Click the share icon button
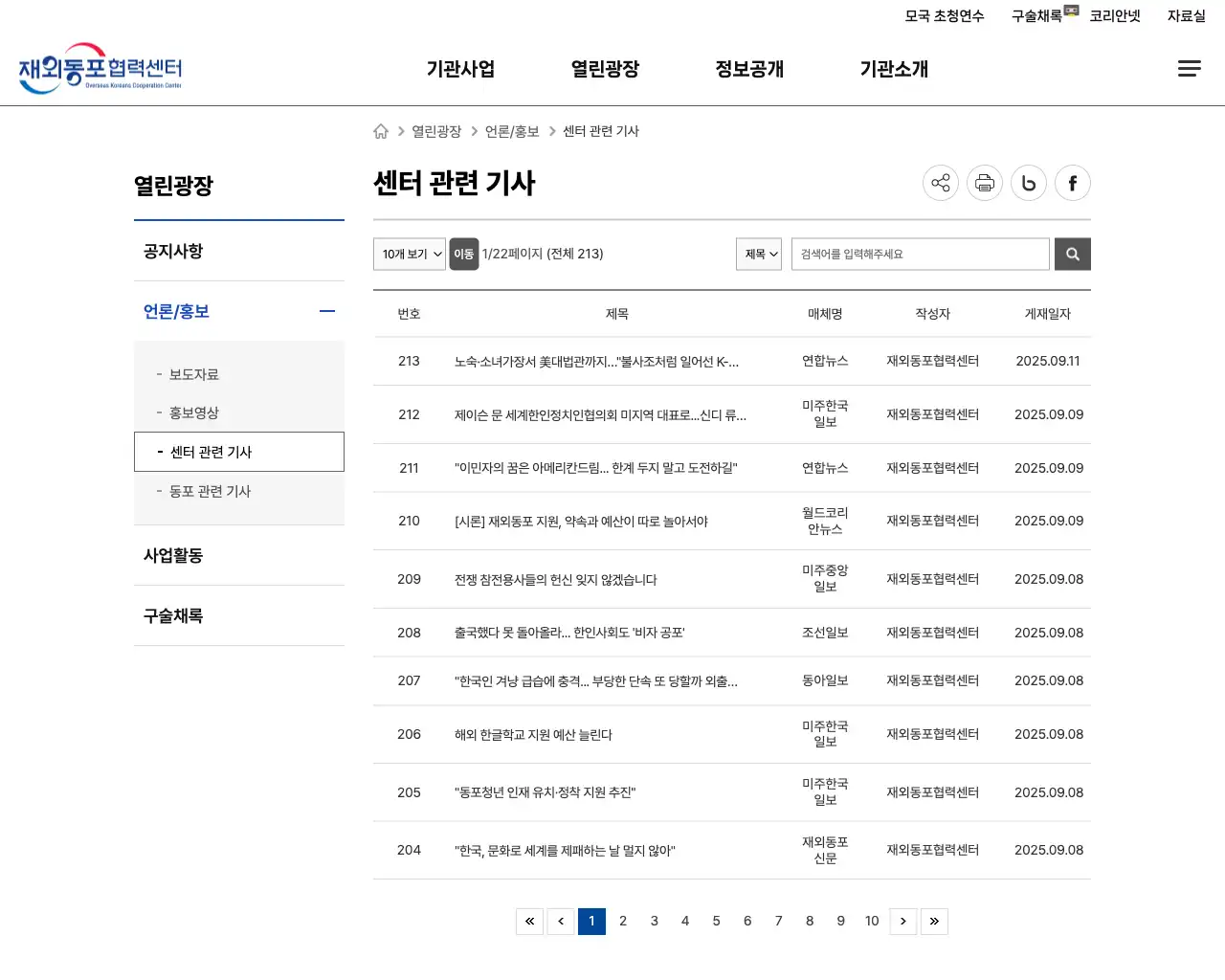The width and height of the screenshot is (1225, 980). point(941,183)
